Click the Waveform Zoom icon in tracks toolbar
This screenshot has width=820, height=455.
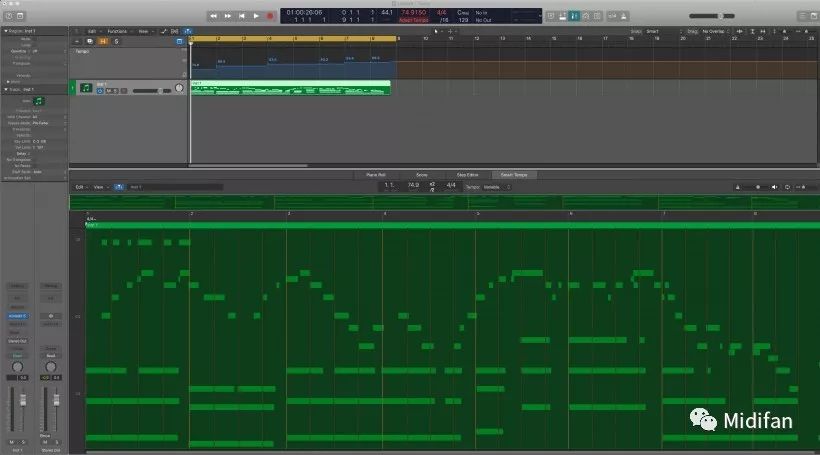[x=739, y=31]
